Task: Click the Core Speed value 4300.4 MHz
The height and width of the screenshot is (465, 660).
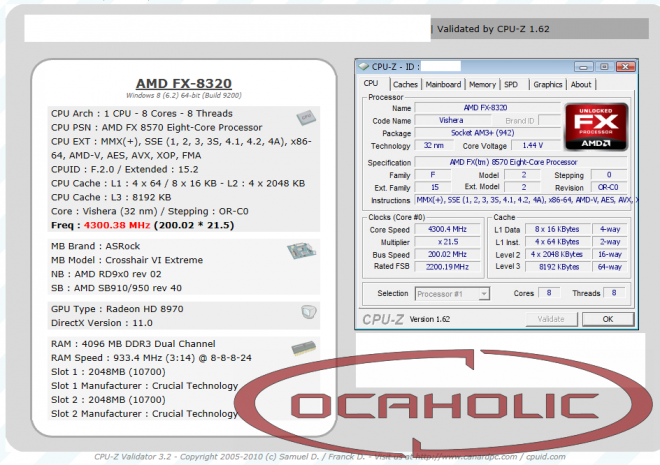Action: tap(447, 229)
